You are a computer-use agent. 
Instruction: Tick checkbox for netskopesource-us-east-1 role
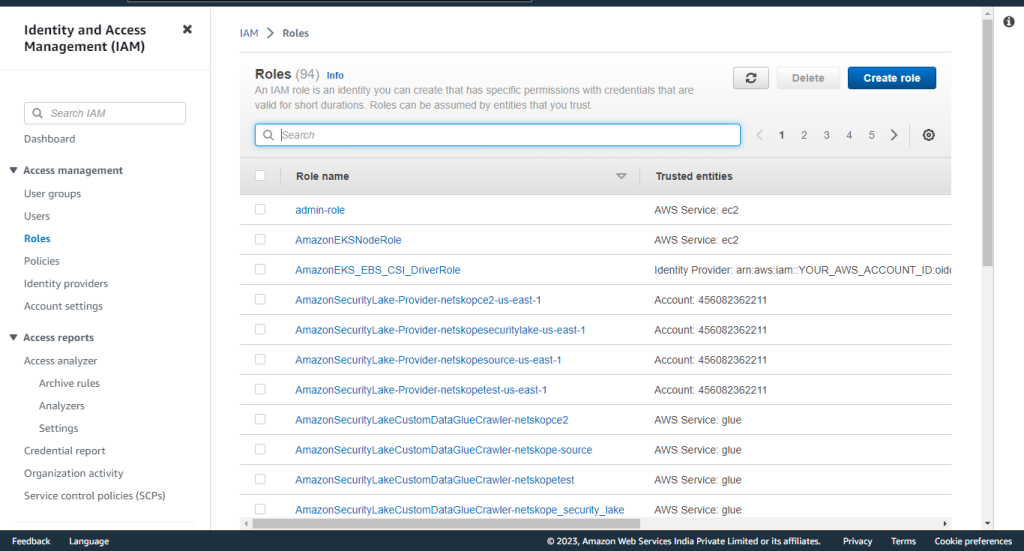[x=261, y=360]
